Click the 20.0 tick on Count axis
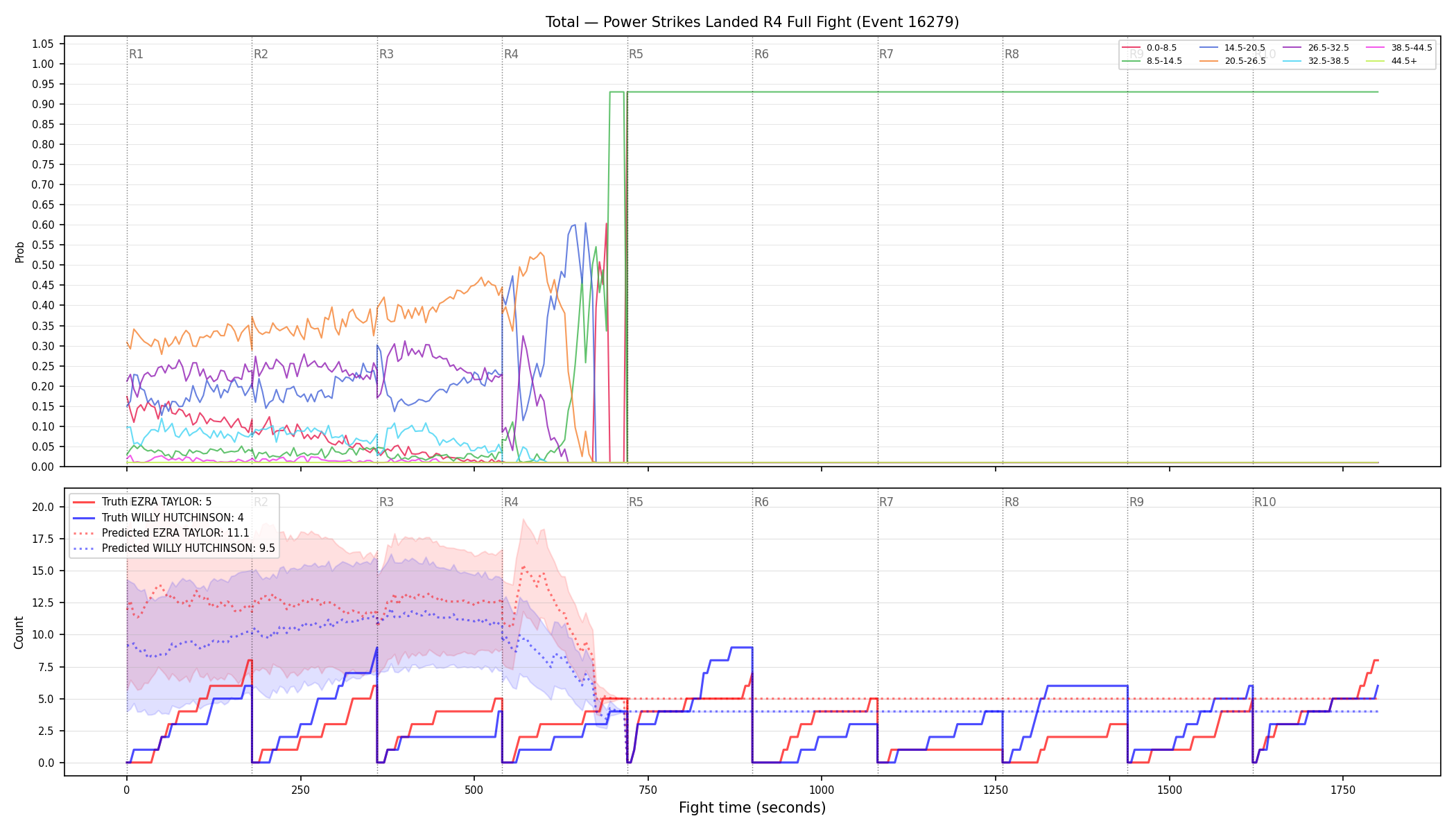Image resolution: width=1456 pixels, height=832 pixels. tap(43, 507)
